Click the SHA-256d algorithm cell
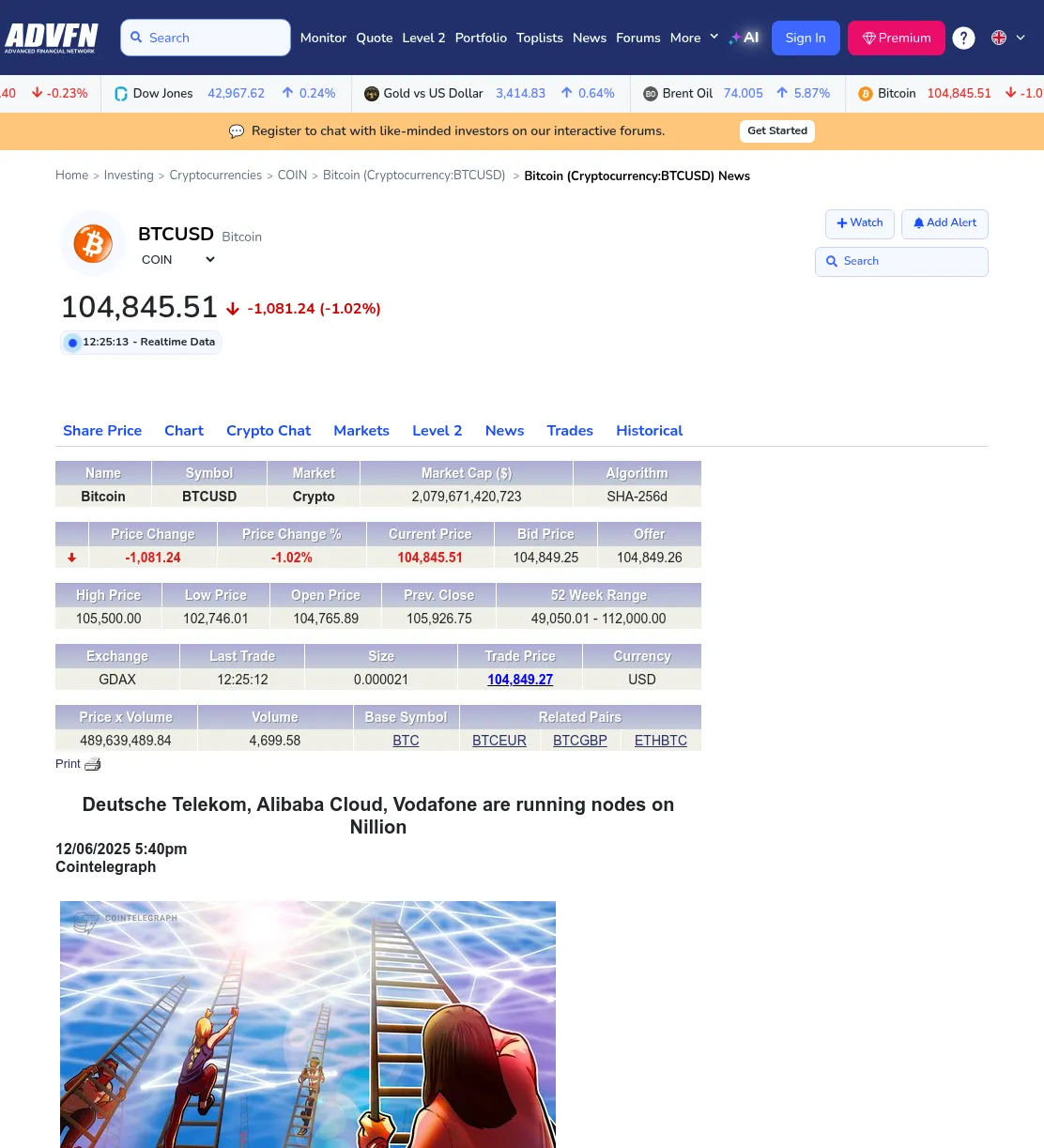This screenshot has width=1044, height=1148. click(x=637, y=497)
